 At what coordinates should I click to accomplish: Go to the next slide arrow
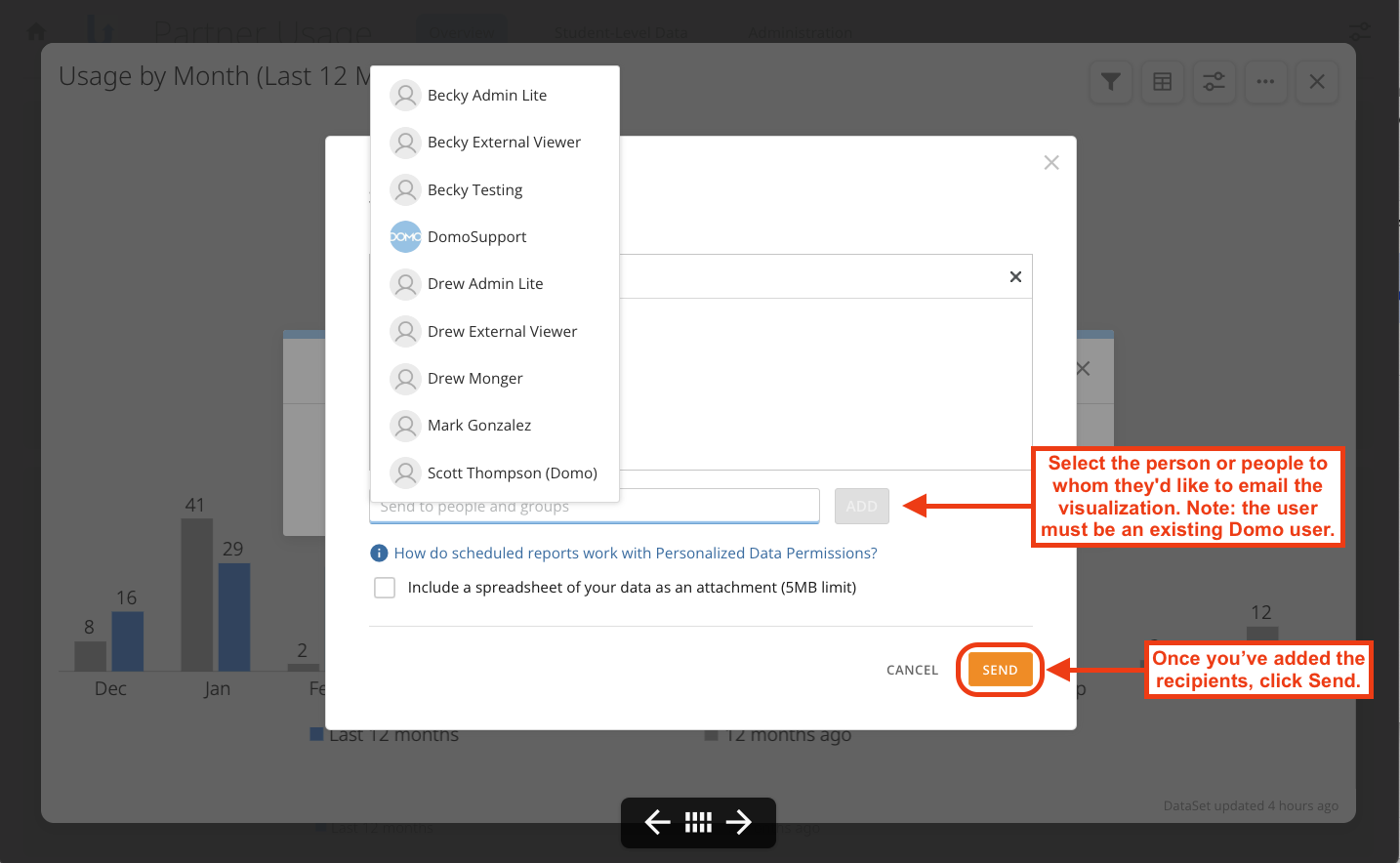coord(739,822)
